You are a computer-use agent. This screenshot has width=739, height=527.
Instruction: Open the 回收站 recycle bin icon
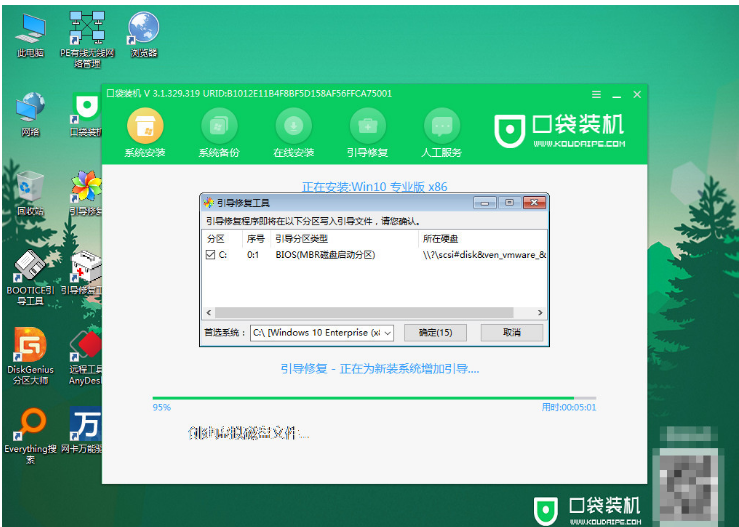pyautogui.click(x=31, y=193)
